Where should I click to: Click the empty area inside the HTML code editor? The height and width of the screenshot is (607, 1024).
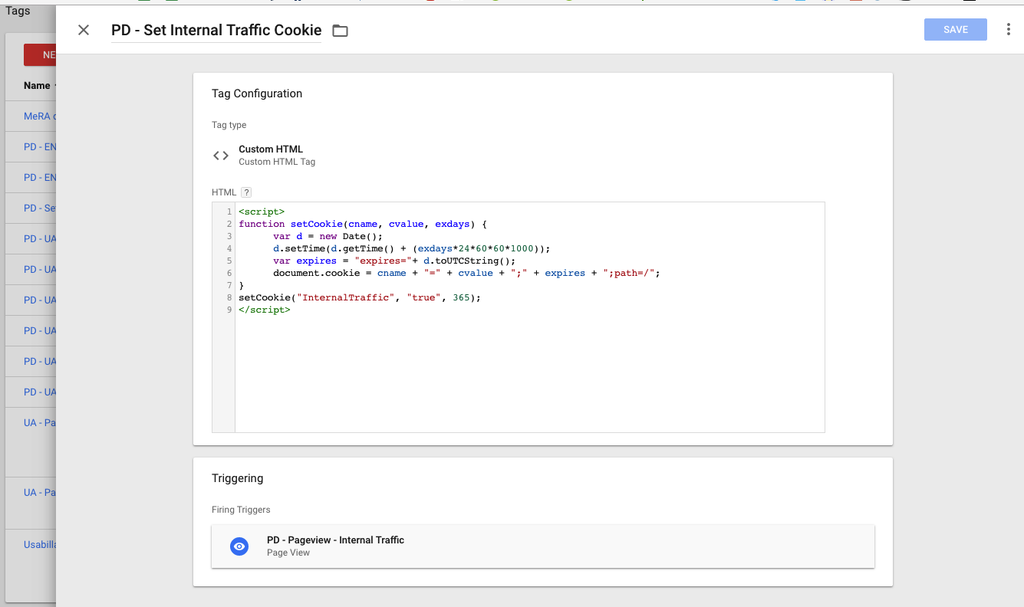[529, 372]
